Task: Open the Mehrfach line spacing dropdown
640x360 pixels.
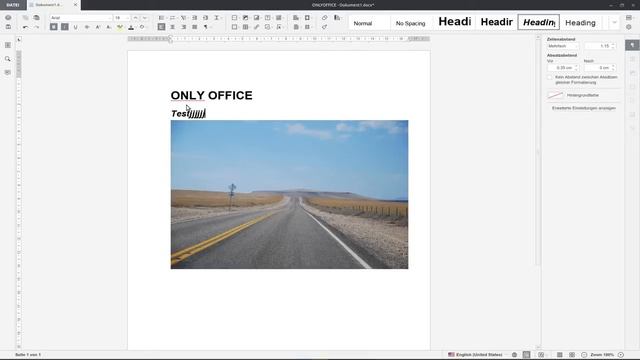Action: (x=563, y=46)
